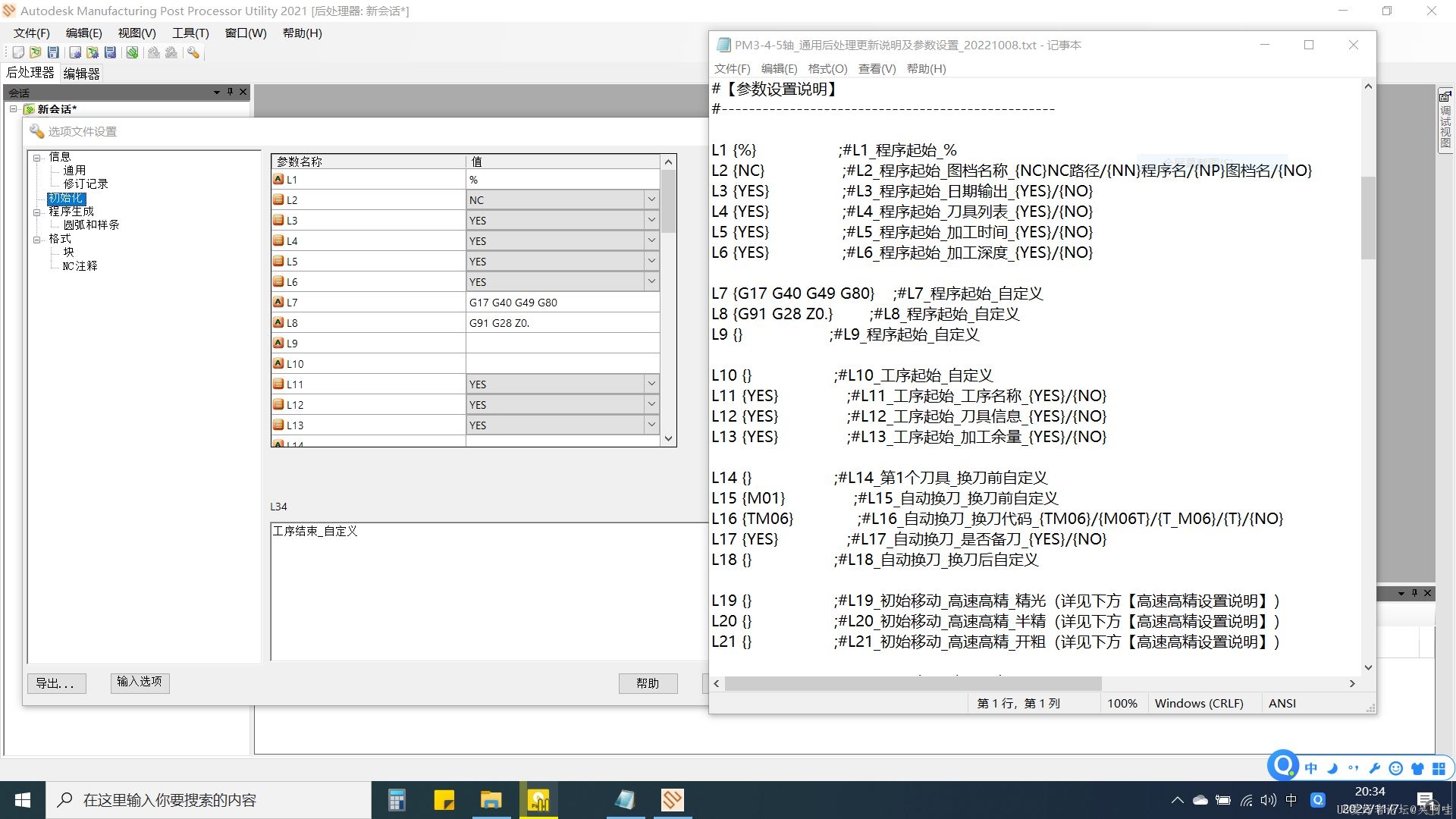The height and width of the screenshot is (819, 1456).
Task: Click the IME skin shirt icon
Action: [1417, 768]
